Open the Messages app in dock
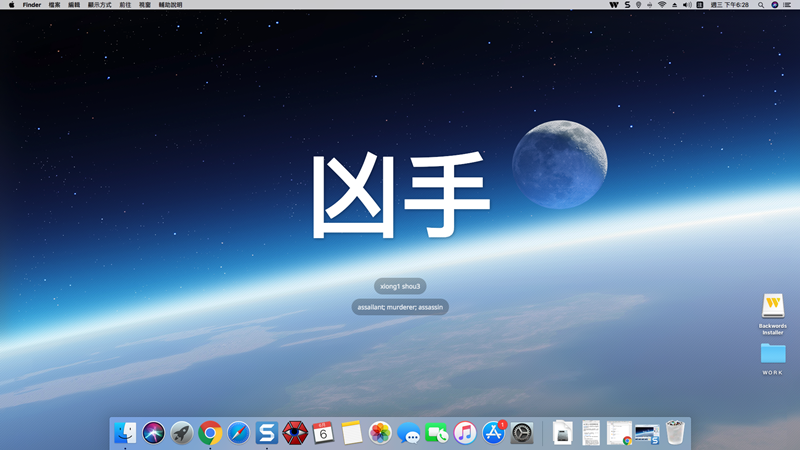 (x=408, y=432)
